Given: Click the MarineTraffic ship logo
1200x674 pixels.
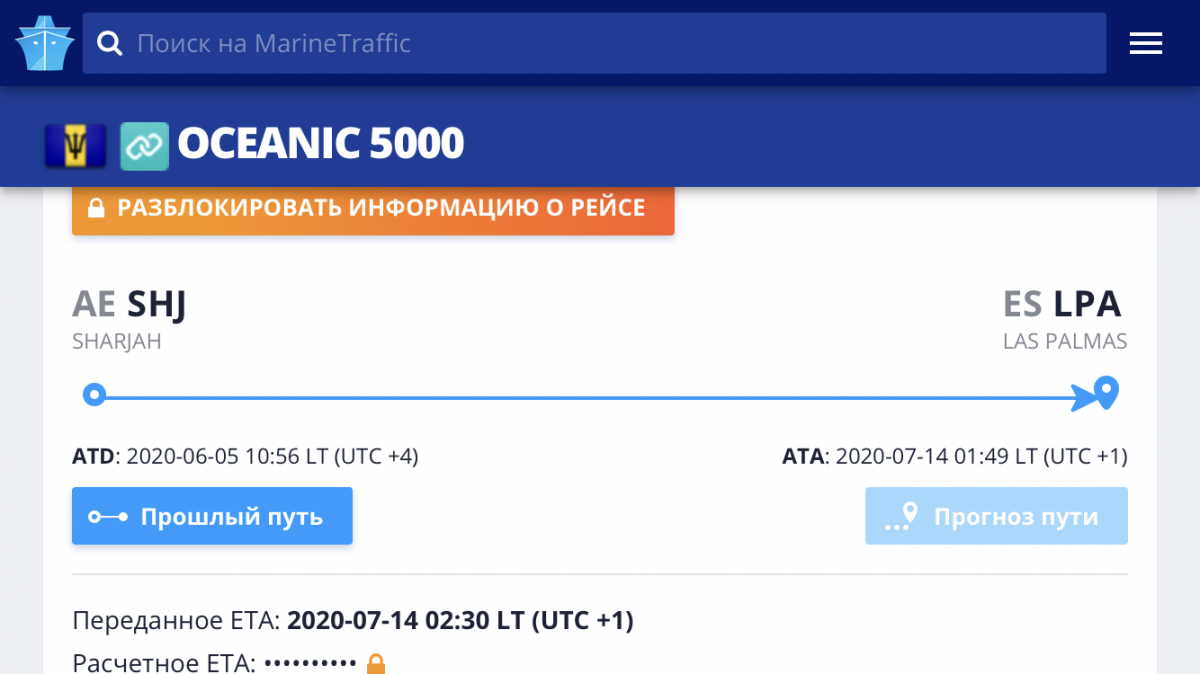Looking at the screenshot, I should [x=45, y=43].
